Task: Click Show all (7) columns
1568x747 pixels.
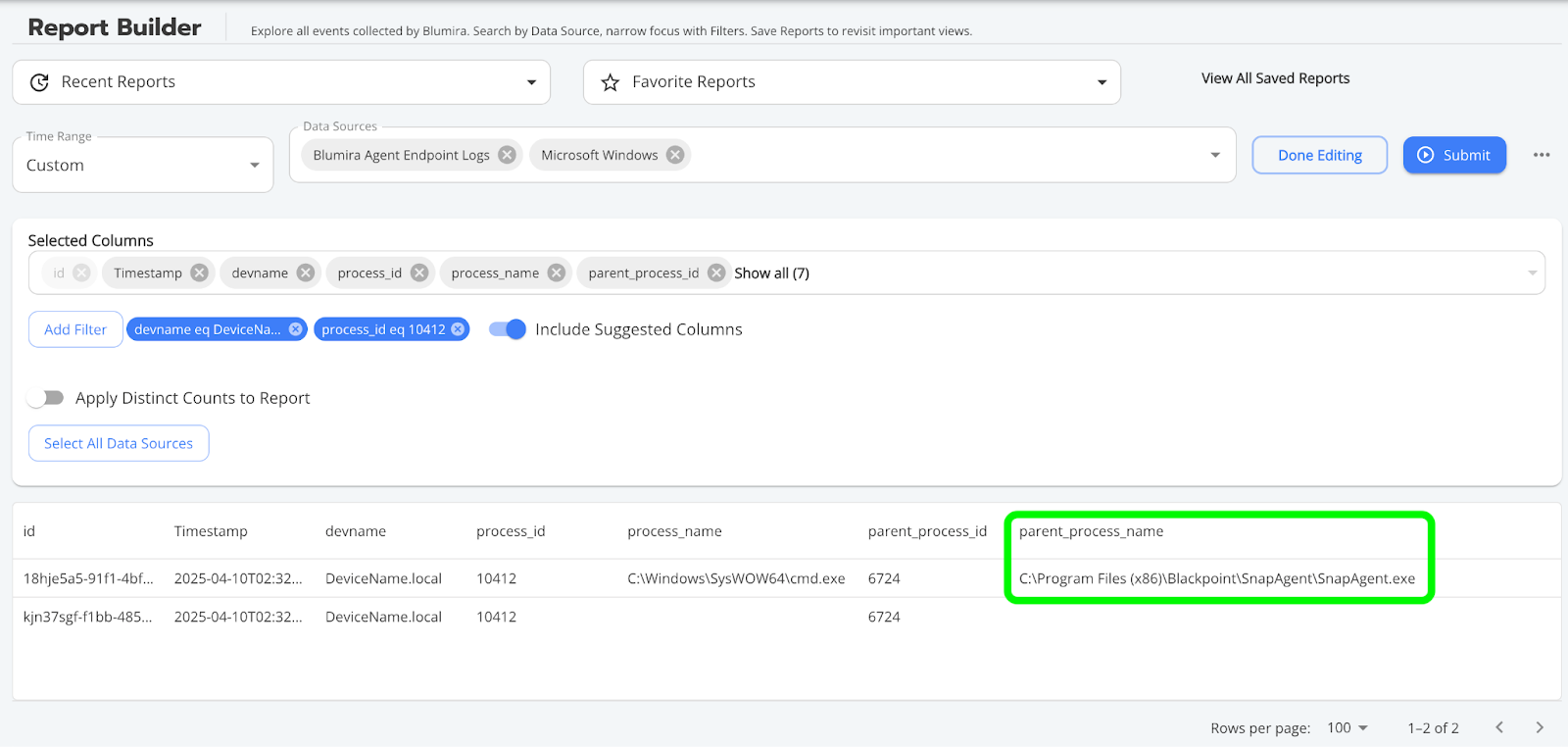Action: point(771,274)
